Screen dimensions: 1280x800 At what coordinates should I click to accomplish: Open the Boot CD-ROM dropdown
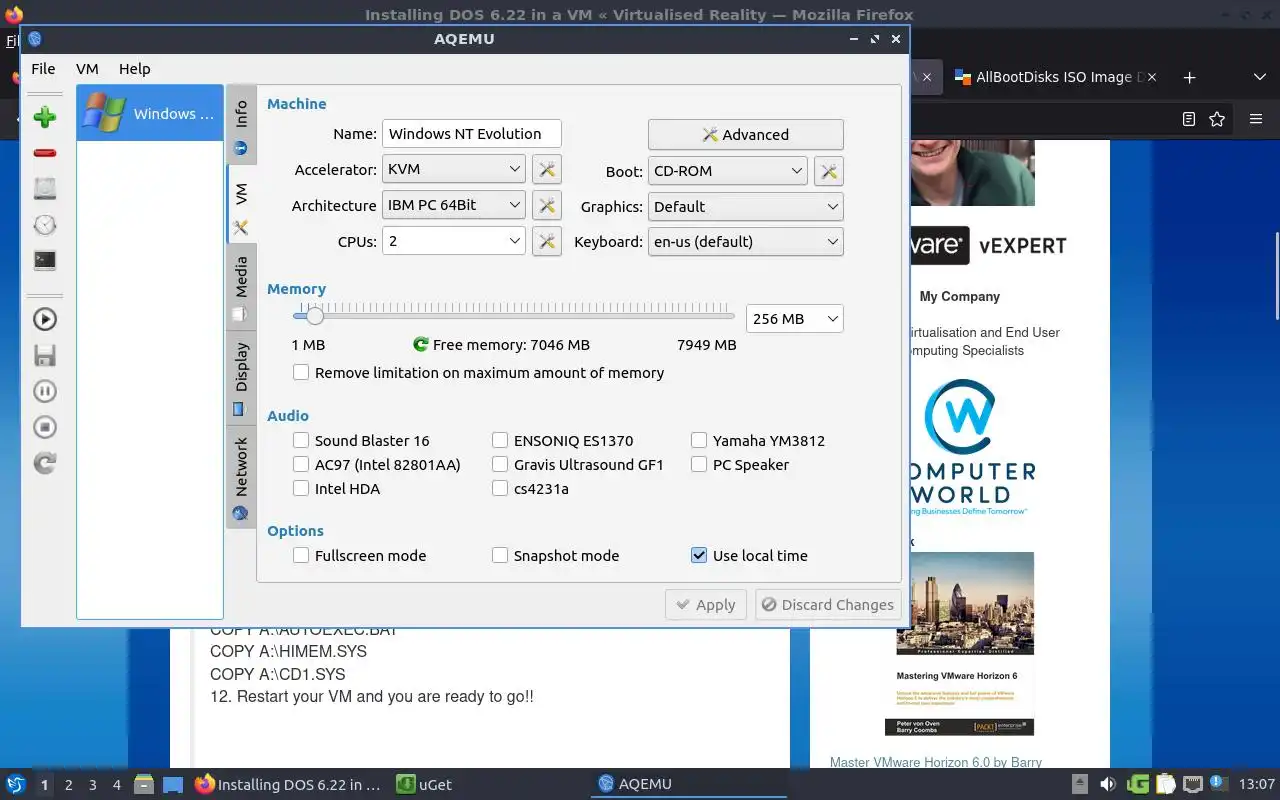(x=727, y=171)
